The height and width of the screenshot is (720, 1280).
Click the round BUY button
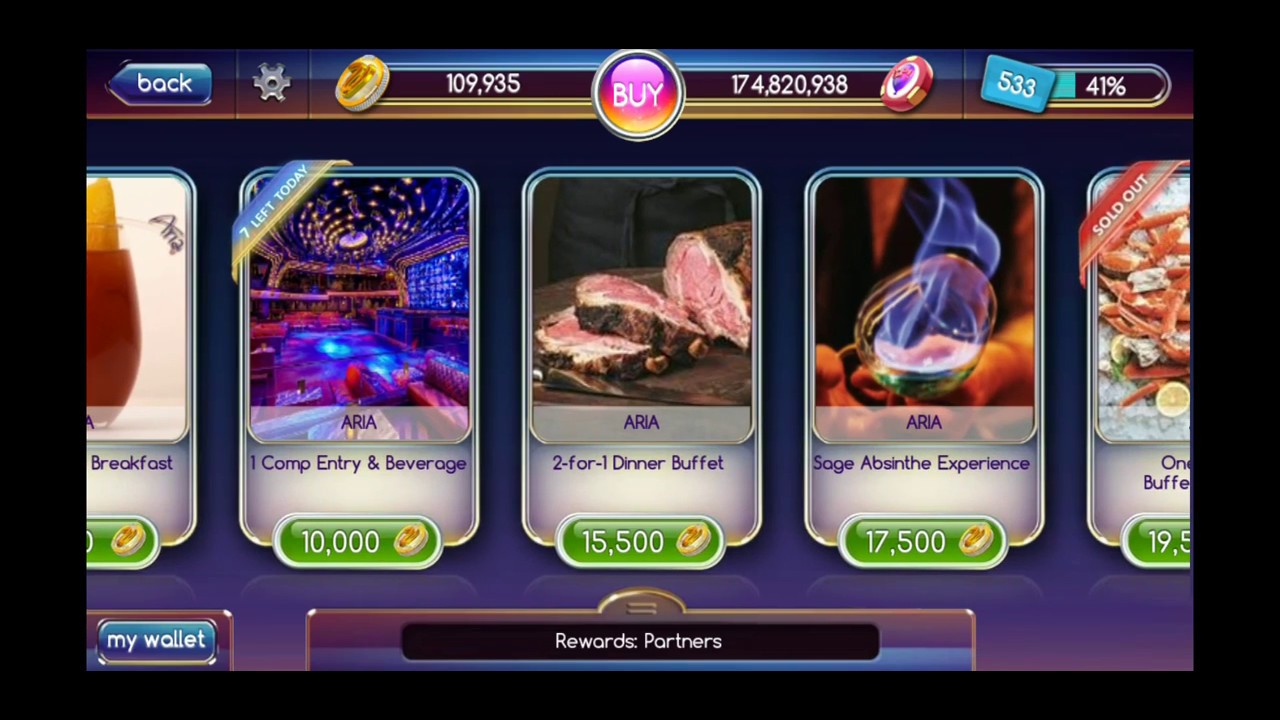638,94
